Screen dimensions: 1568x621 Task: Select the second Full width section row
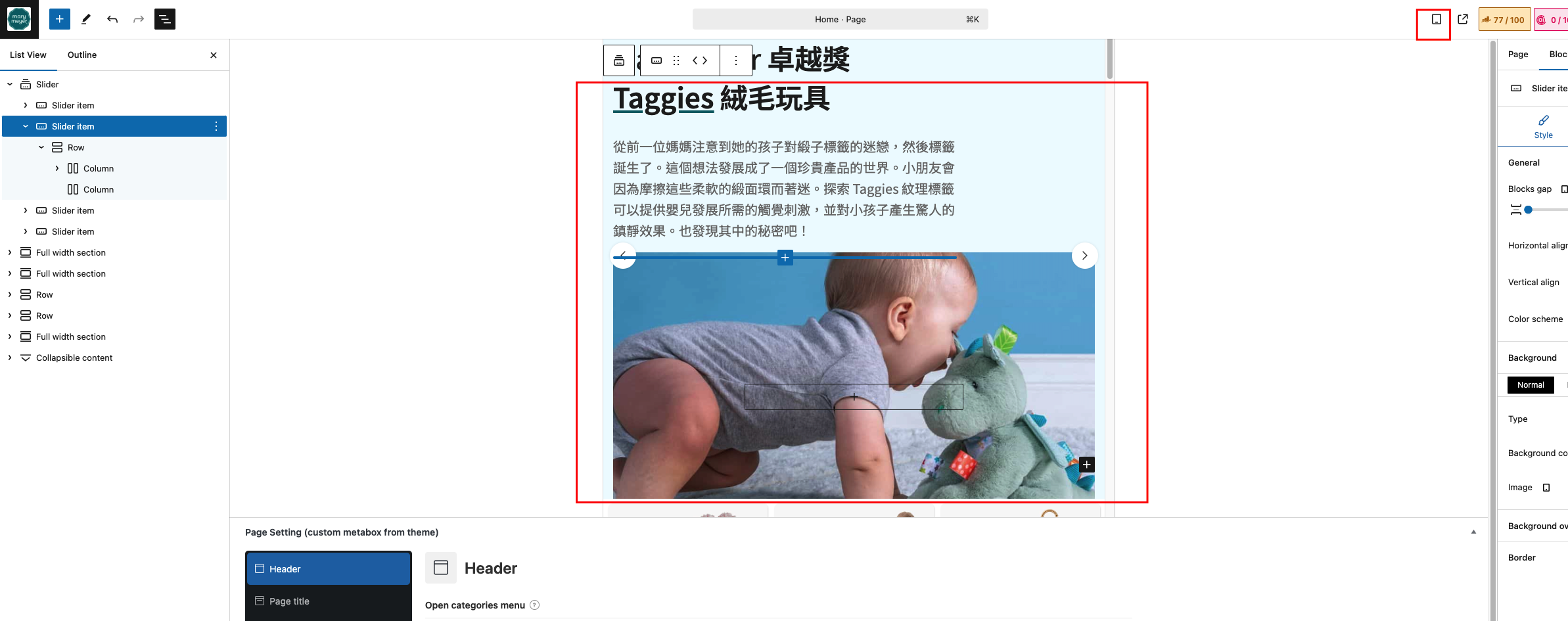(114, 273)
